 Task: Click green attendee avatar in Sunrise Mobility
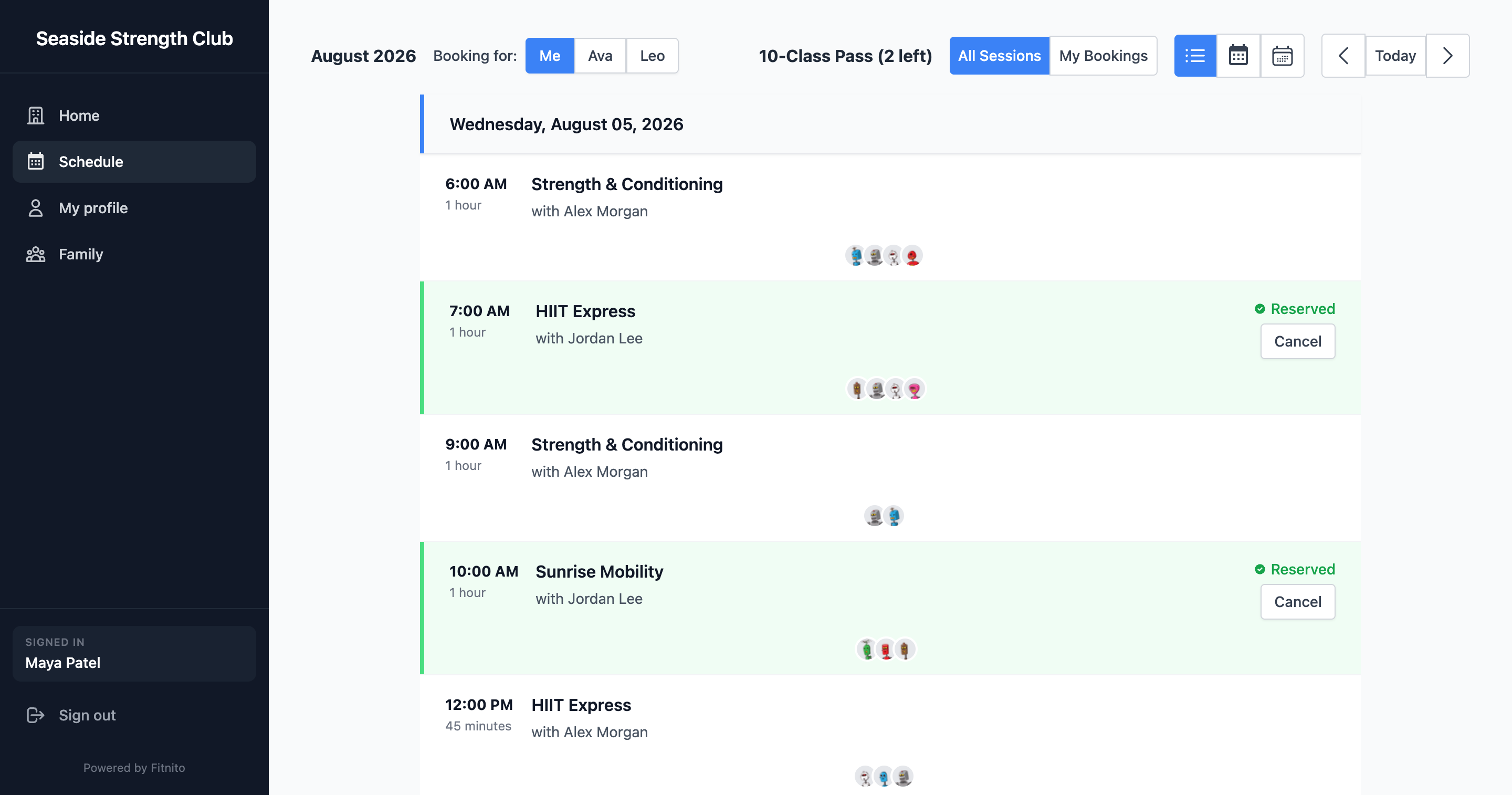click(x=866, y=650)
